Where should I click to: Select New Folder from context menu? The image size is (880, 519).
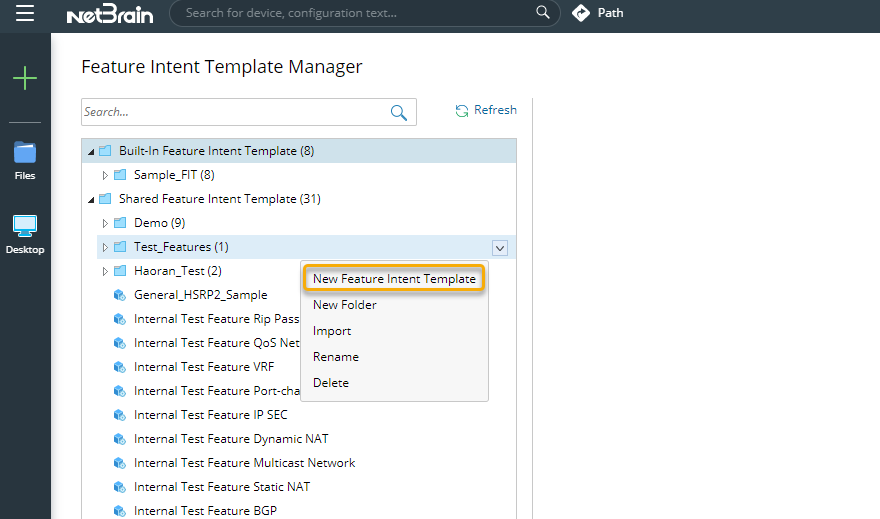click(x=345, y=305)
